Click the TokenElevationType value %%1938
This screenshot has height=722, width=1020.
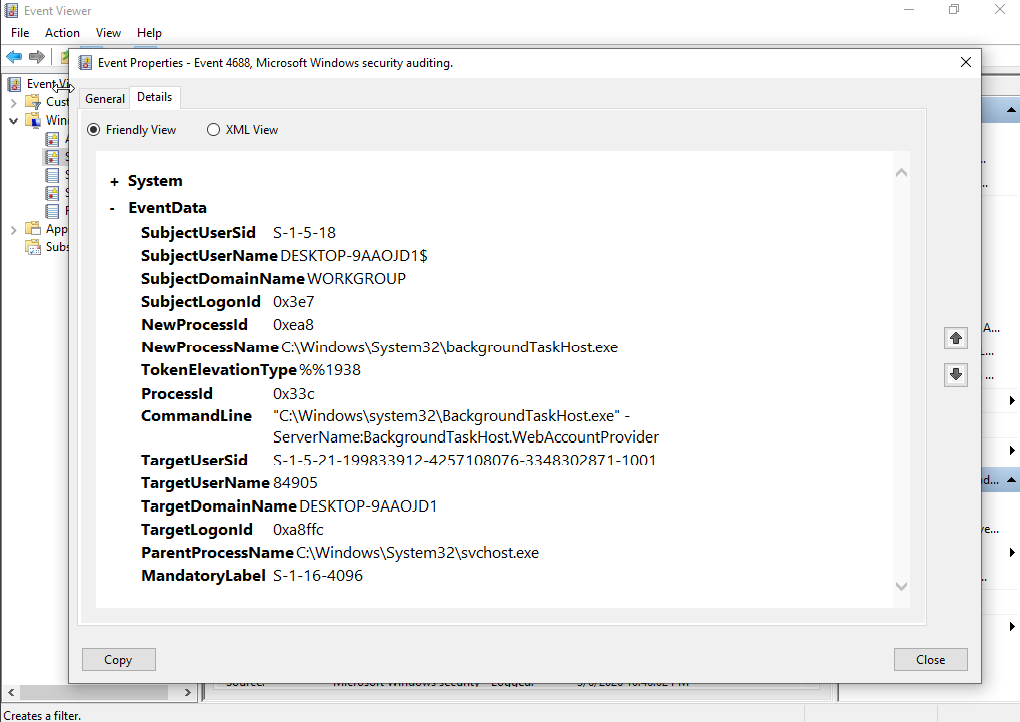click(330, 370)
